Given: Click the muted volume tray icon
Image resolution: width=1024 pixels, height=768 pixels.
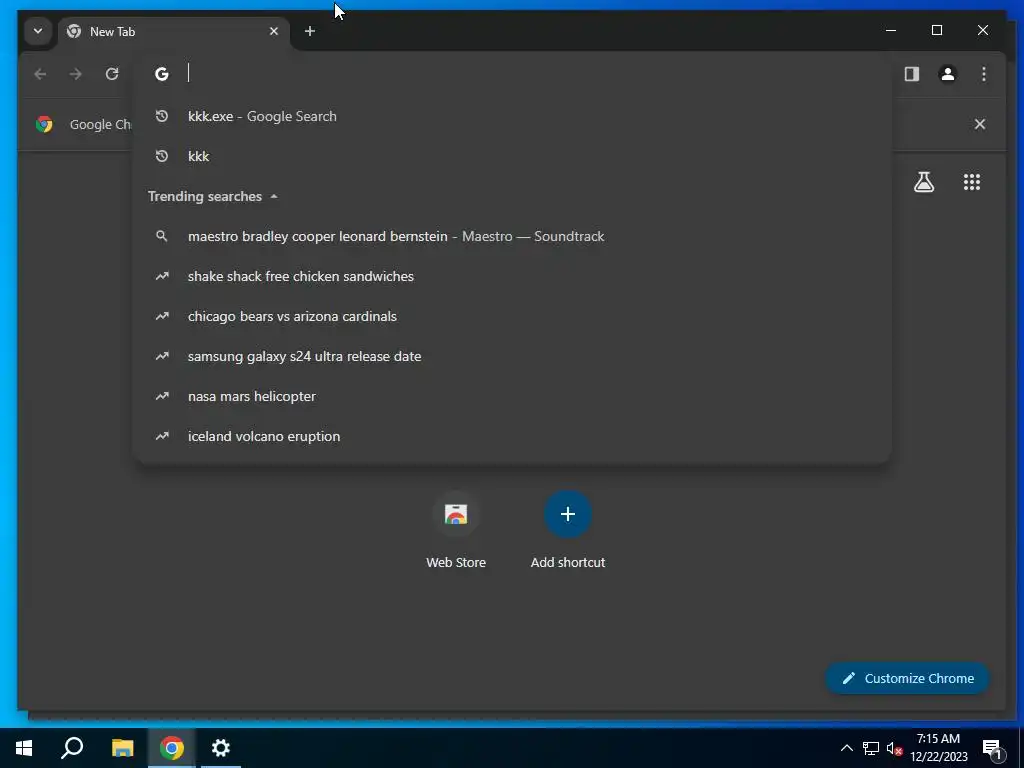Looking at the screenshot, I should tap(895, 748).
